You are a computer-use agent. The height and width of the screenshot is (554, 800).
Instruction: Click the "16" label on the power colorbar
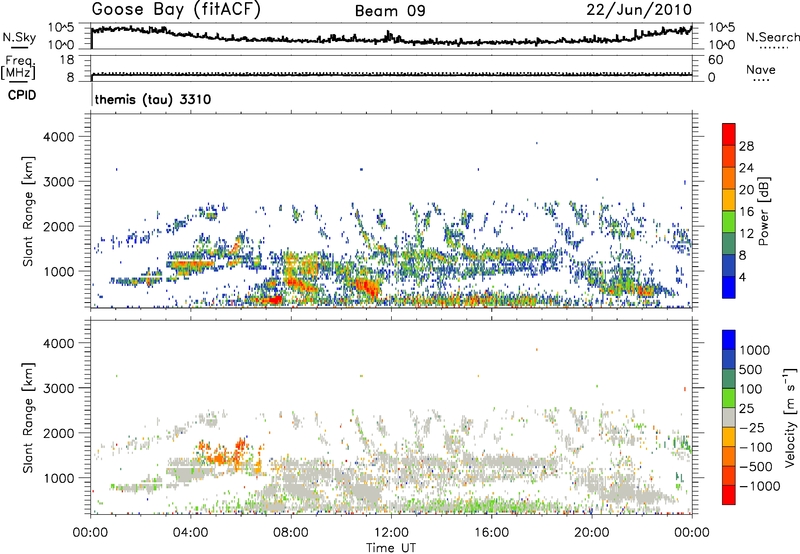pos(746,212)
